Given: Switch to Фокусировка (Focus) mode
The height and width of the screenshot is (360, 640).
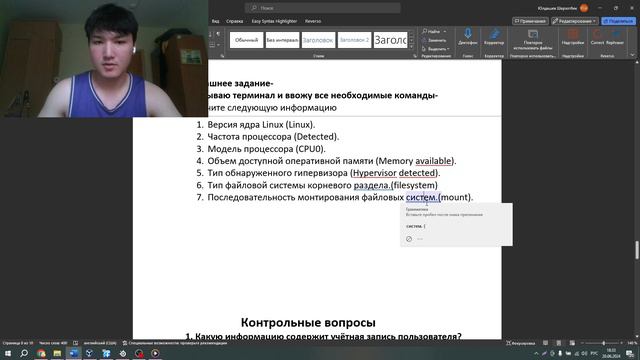Looking at the screenshot, I should [x=520, y=343].
